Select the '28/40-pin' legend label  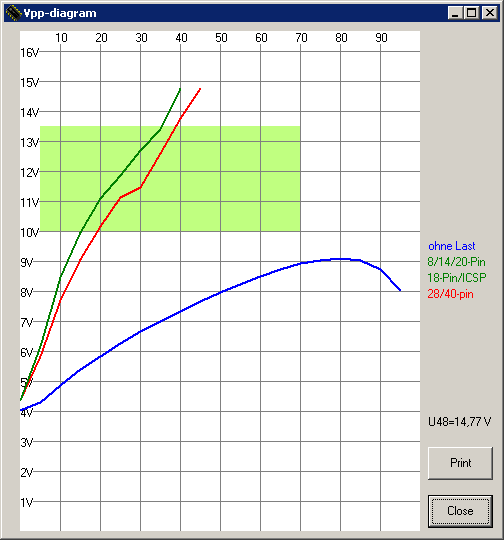[x=450, y=294]
